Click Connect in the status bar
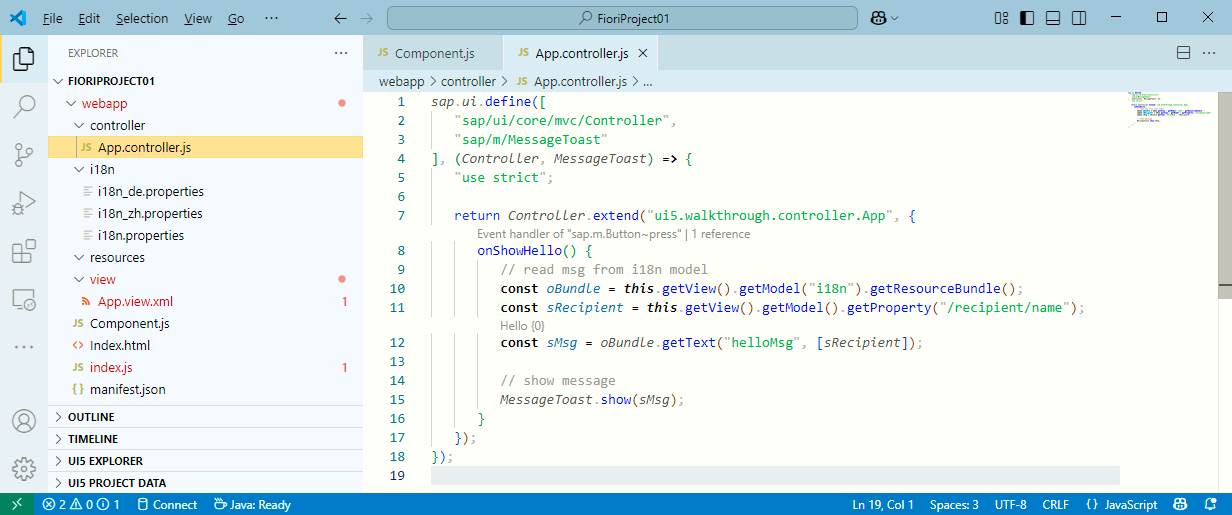The height and width of the screenshot is (515, 1232). tap(167, 505)
